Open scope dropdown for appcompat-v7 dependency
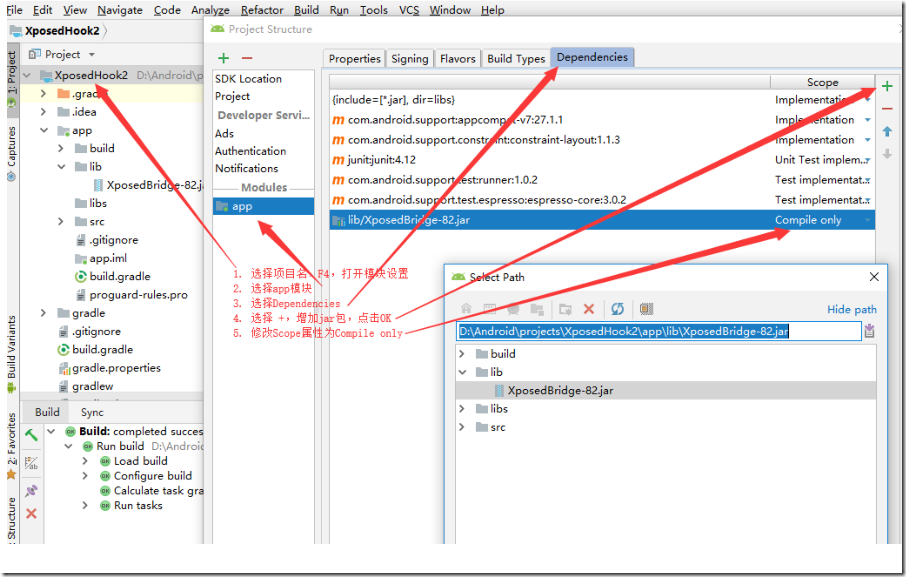Image resolution: width=906 pixels, height=577 pixels. [x=867, y=120]
